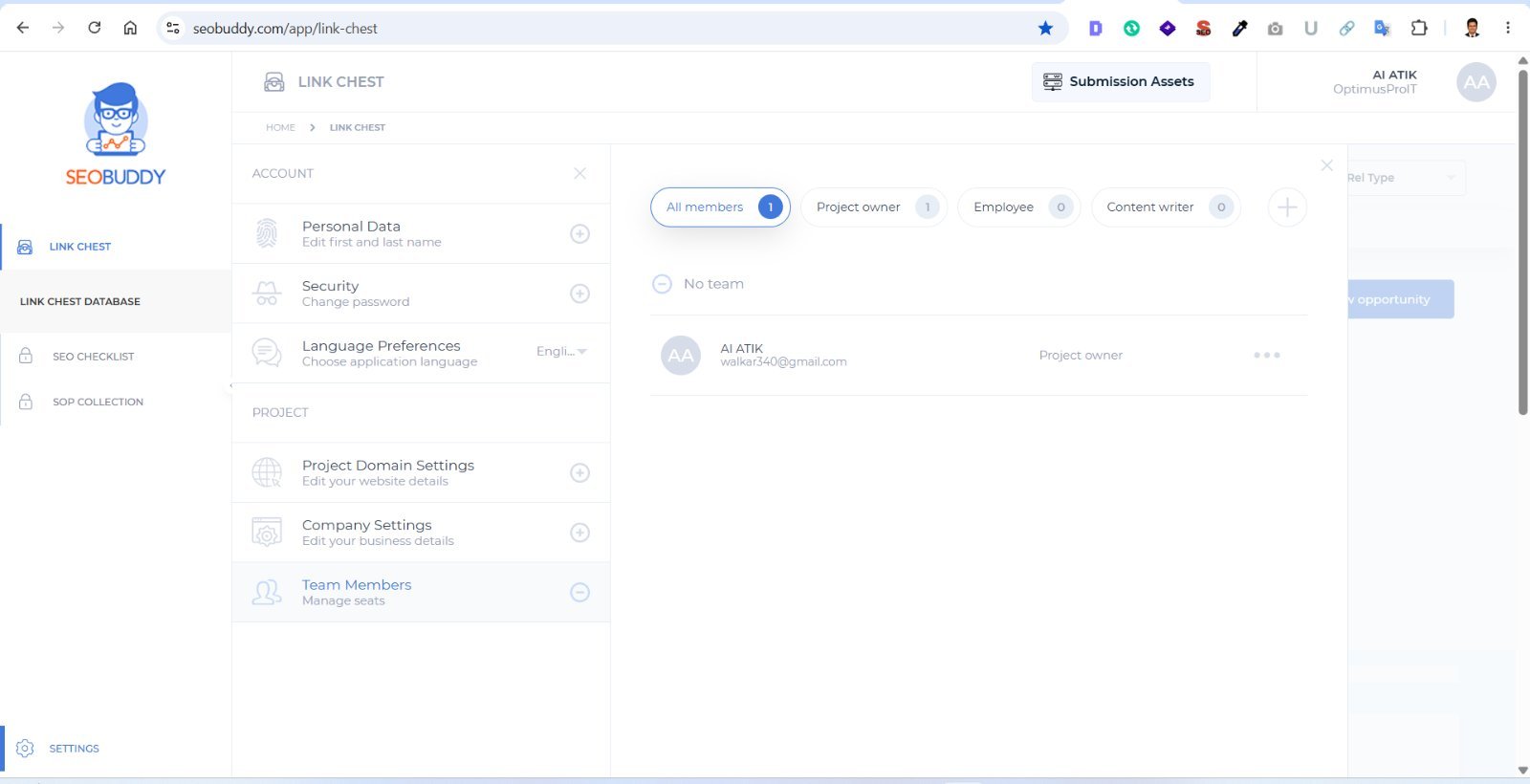
Task: Click Project owner role text for AI ATIK
Action: (x=1081, y=356)
